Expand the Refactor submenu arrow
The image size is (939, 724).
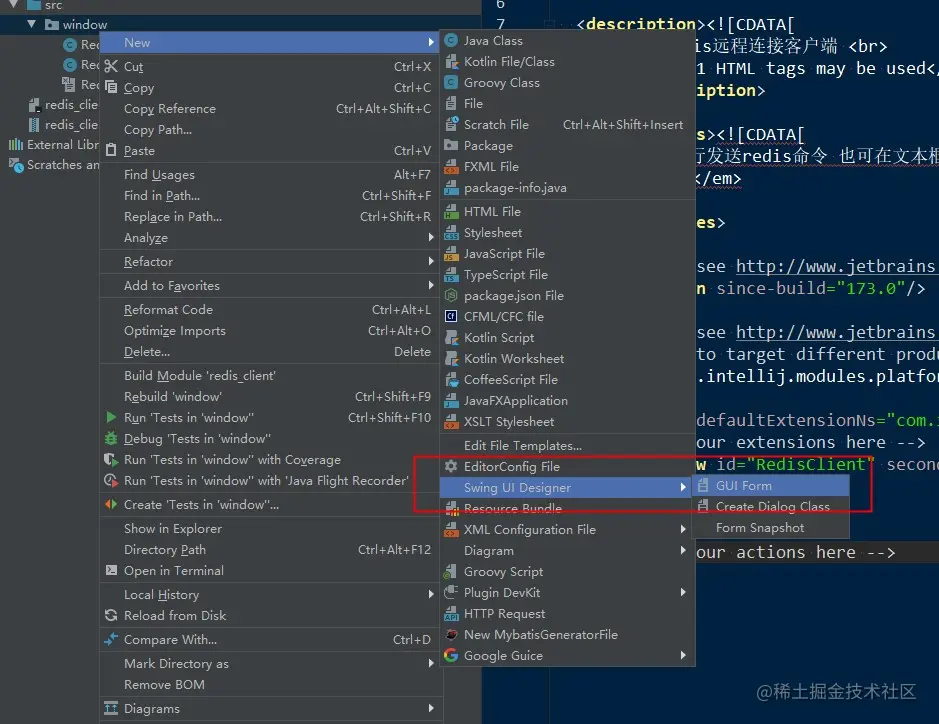pyautogui.click(x=431, y=262)
